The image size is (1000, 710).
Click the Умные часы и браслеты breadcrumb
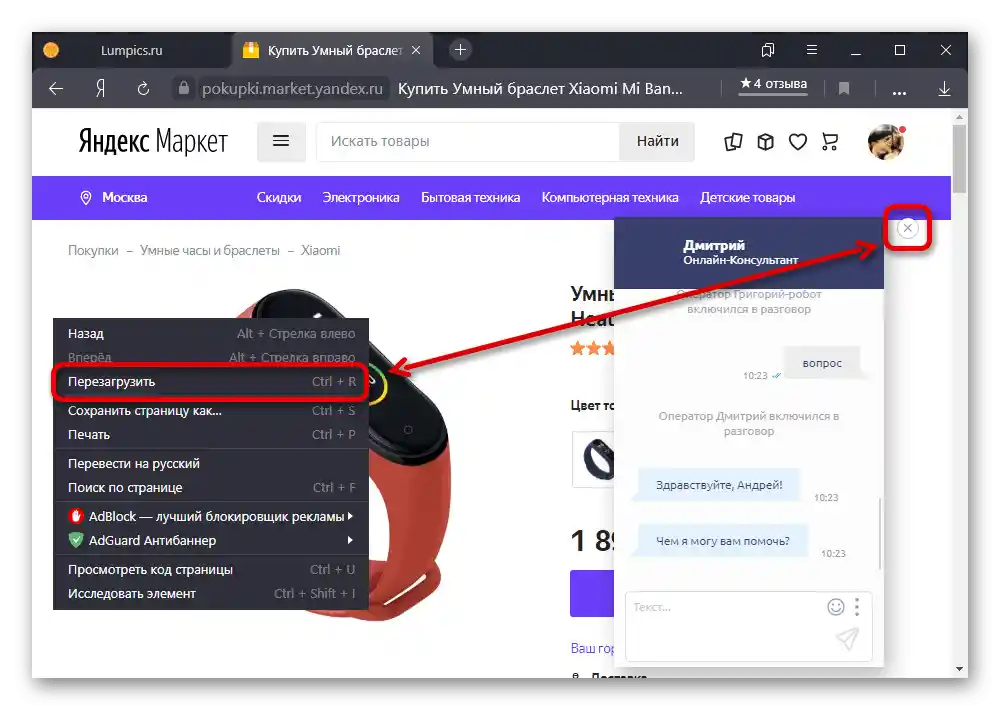click(x=210, y=251)
